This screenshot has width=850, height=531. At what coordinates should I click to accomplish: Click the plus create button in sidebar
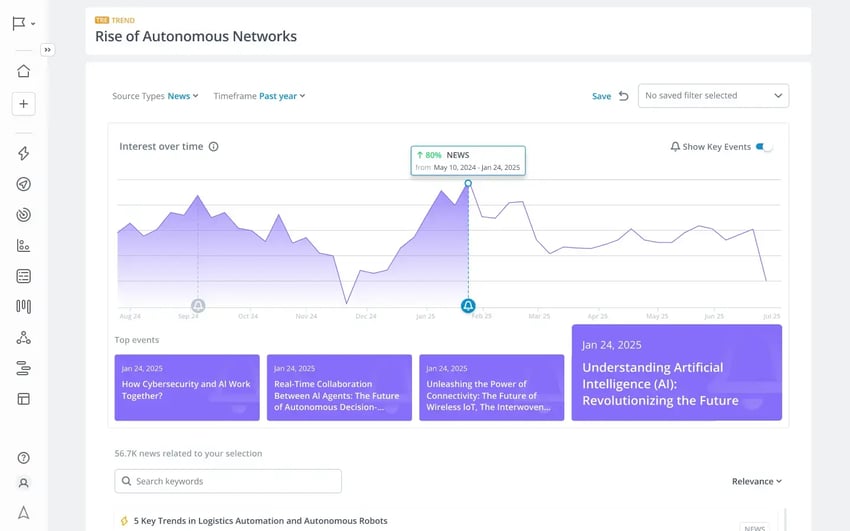point(23,104)
